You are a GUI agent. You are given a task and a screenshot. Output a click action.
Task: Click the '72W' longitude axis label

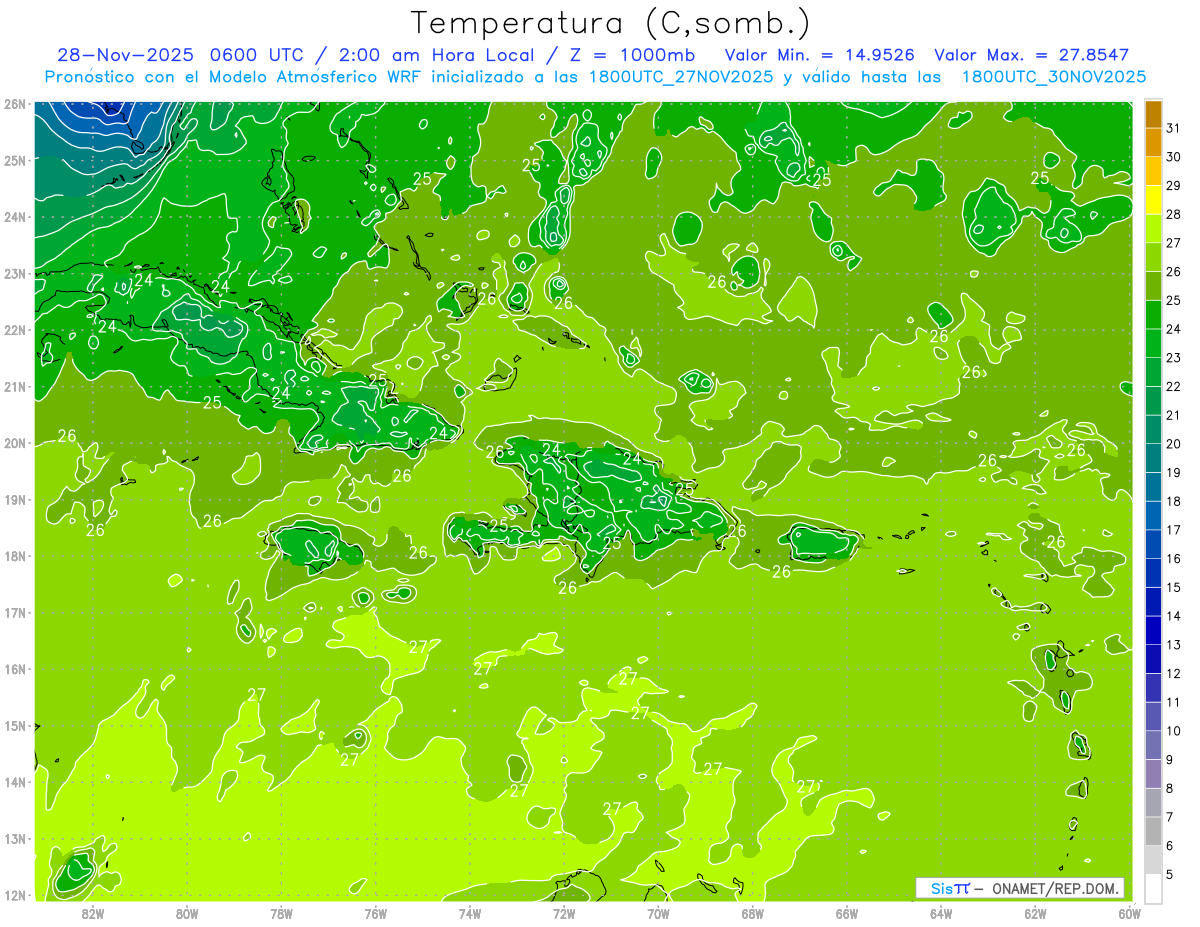(x=564, y=913)
